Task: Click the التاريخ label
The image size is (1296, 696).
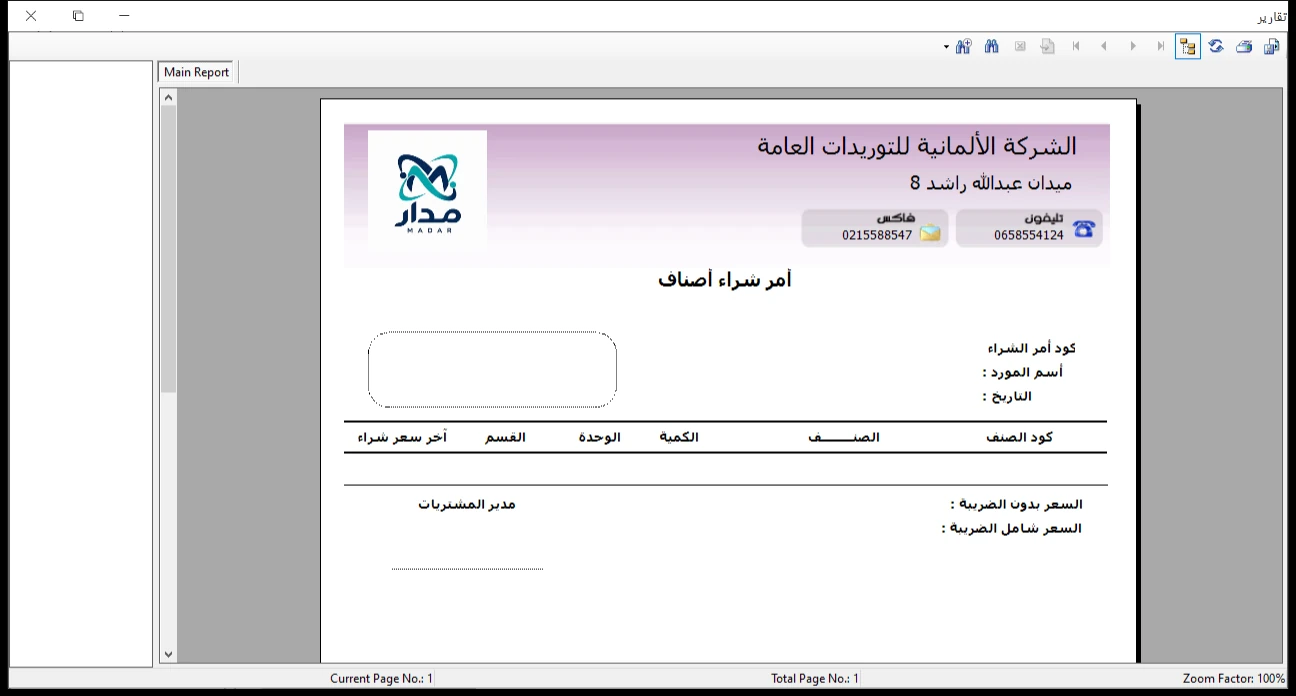Action: click(1006, 396)
